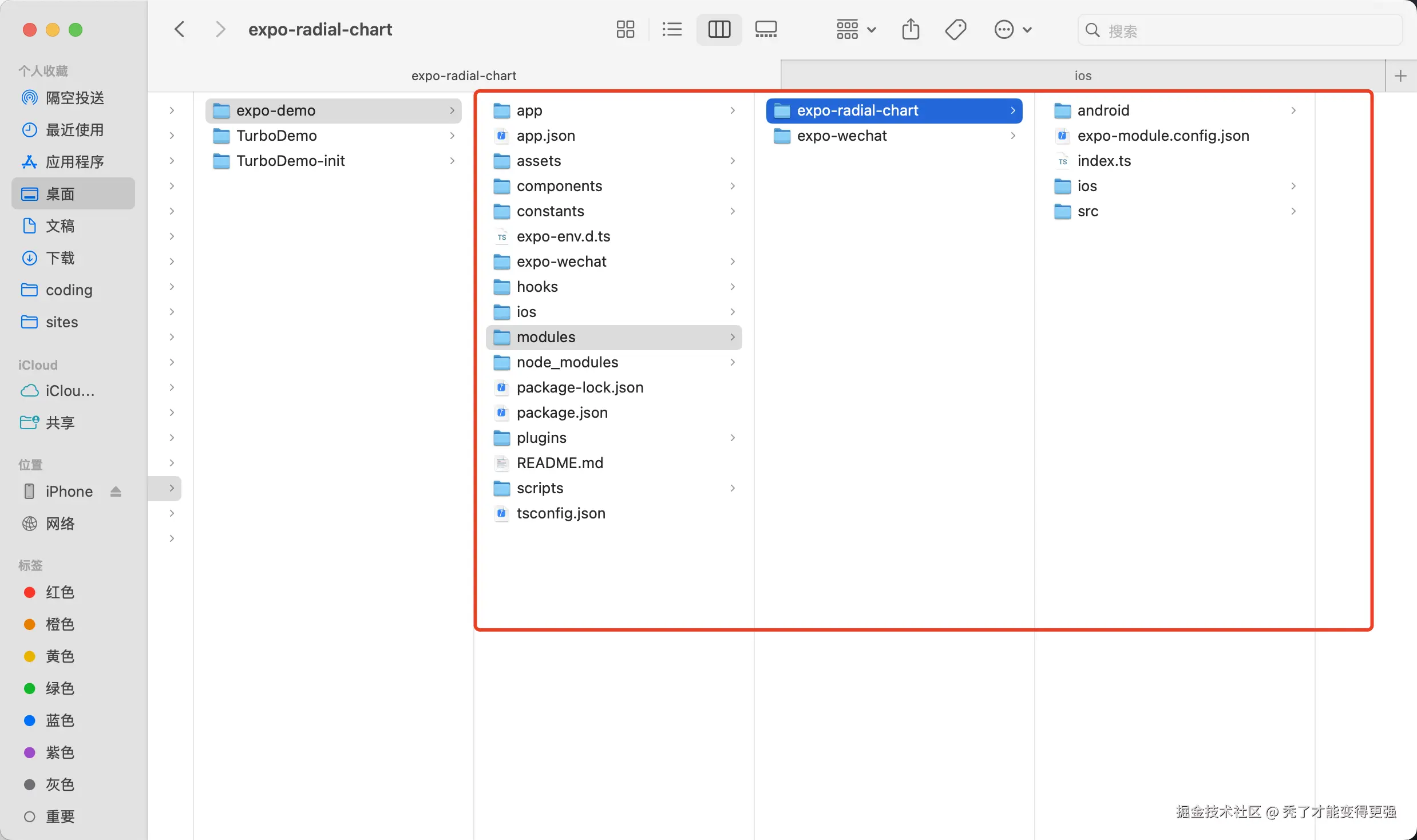The image size is (1417, 840).
Task: Add a new Finder tab
Action: pyautogui.click(x=1400, y=76)
